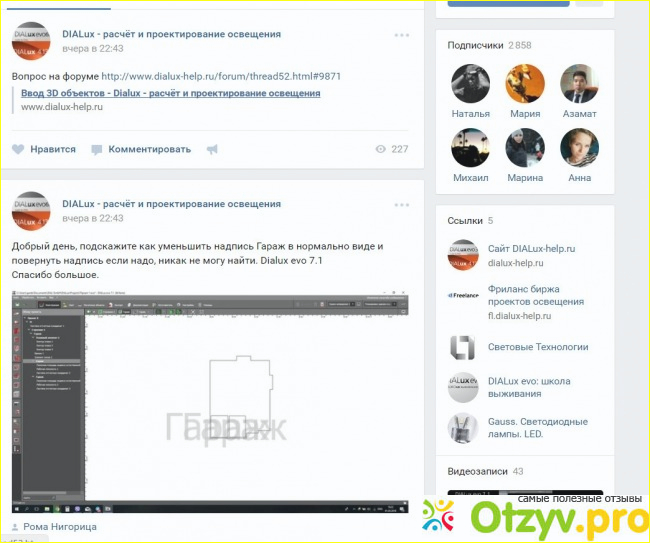Viewport: 650px width, 543px height.
Task: Click the eye views icon showing 227
Action: [380, 149]
